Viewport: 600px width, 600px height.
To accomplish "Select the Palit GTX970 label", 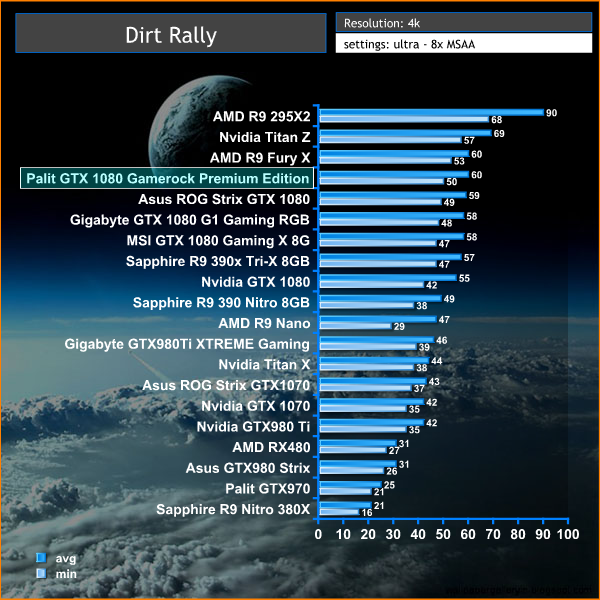I will tap(268, 489).
